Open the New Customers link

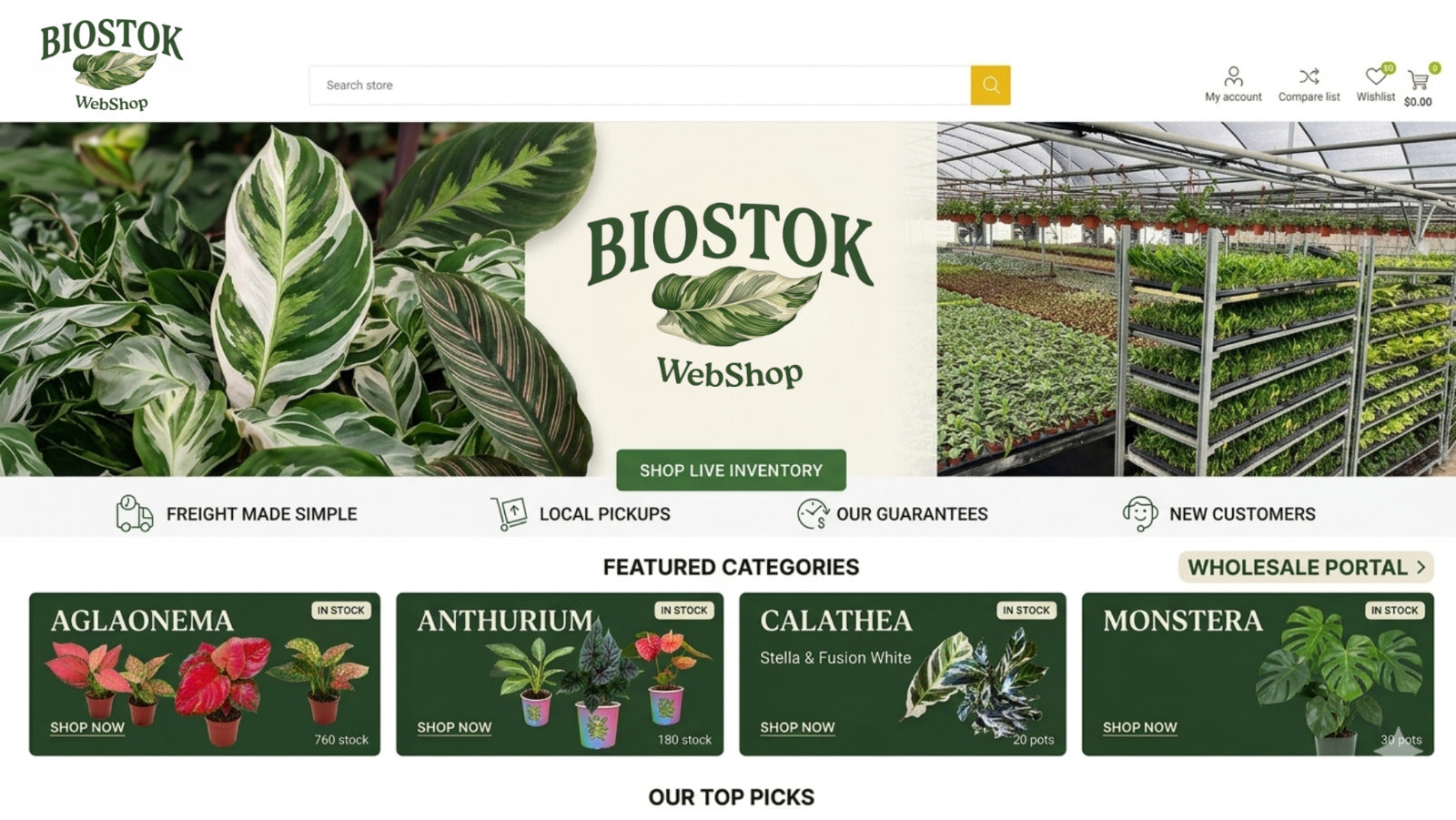point(1242,514)
